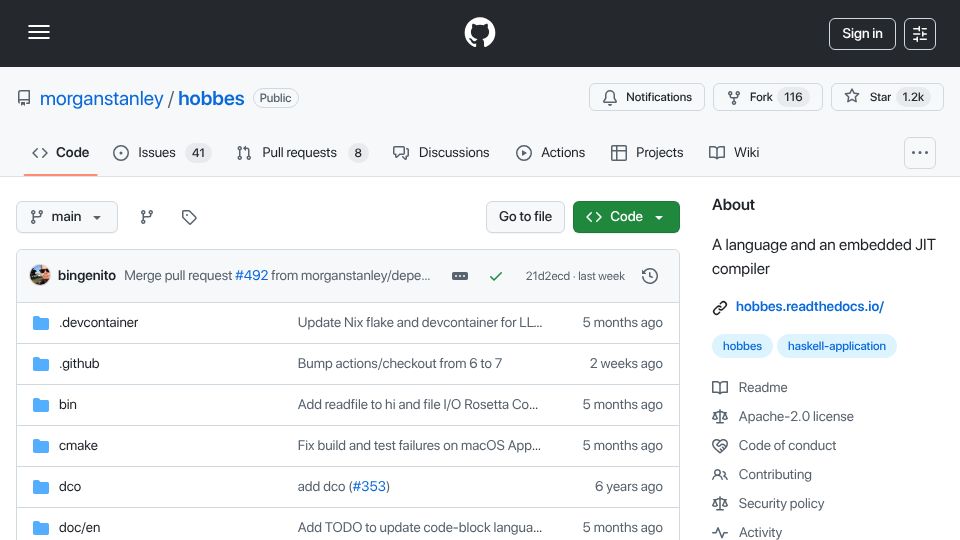Open the dco folder
960x540 pixels.
[70, 487]
